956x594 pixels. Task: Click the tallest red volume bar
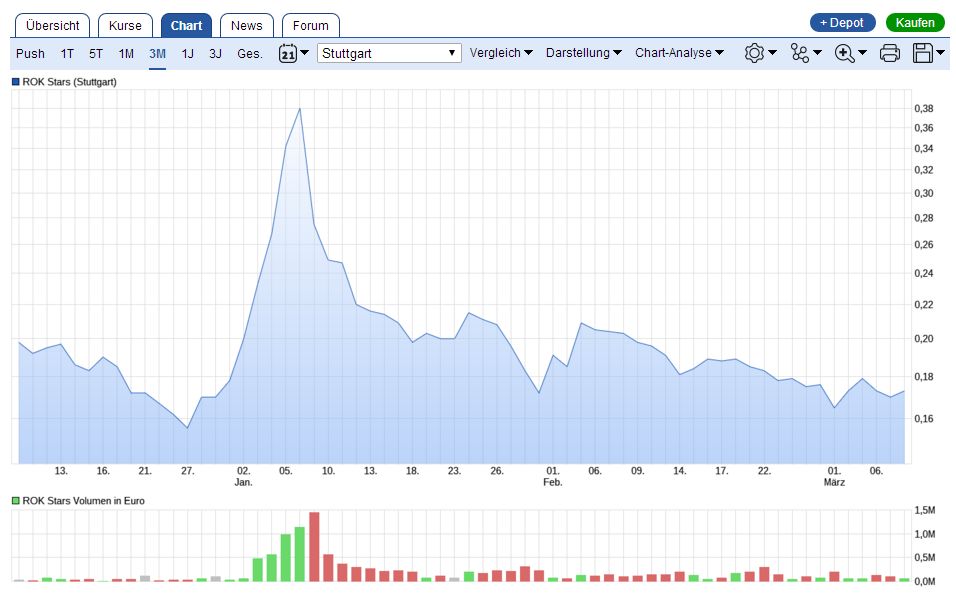click(x=315, y=546)
